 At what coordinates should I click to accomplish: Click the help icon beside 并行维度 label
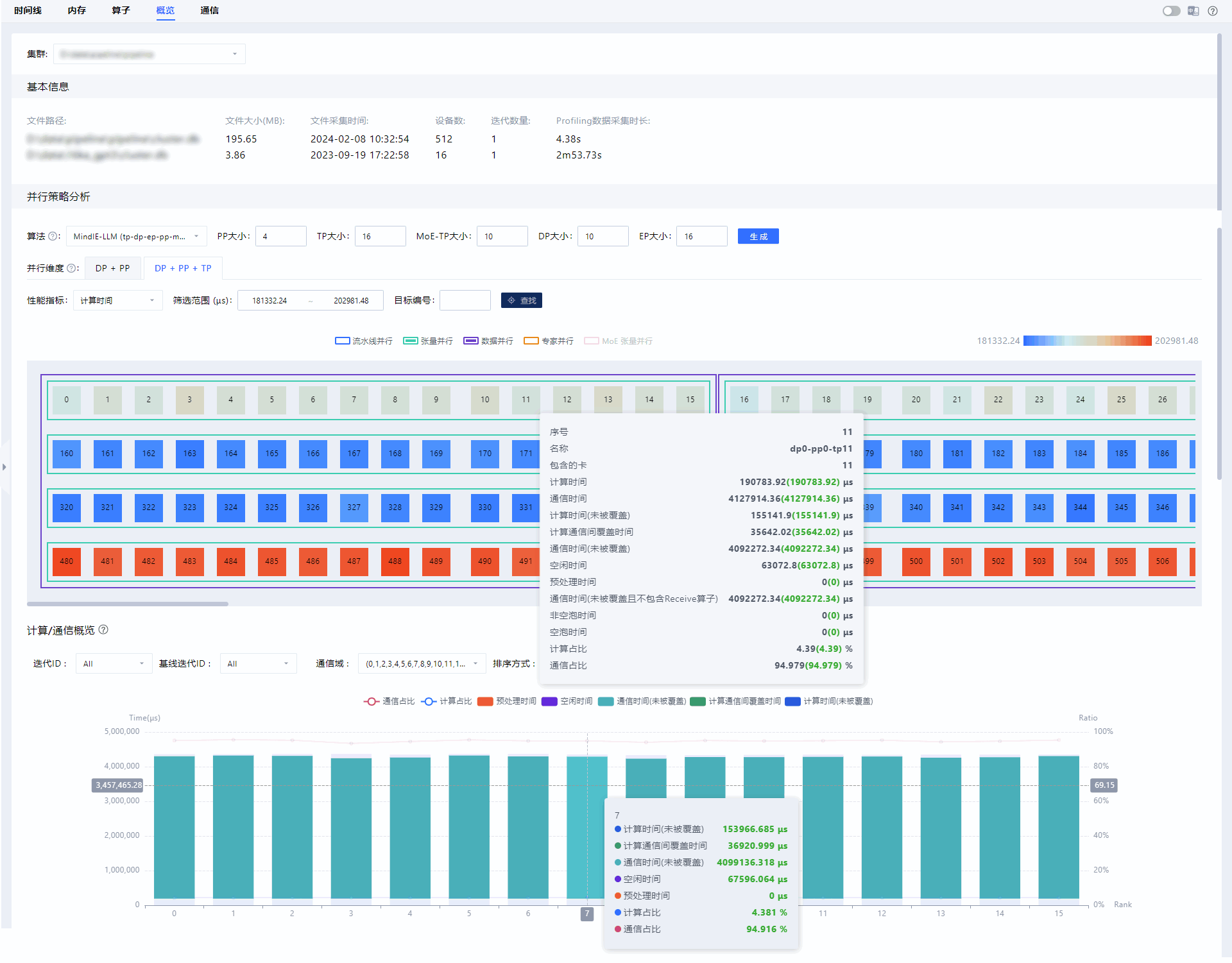71,268
